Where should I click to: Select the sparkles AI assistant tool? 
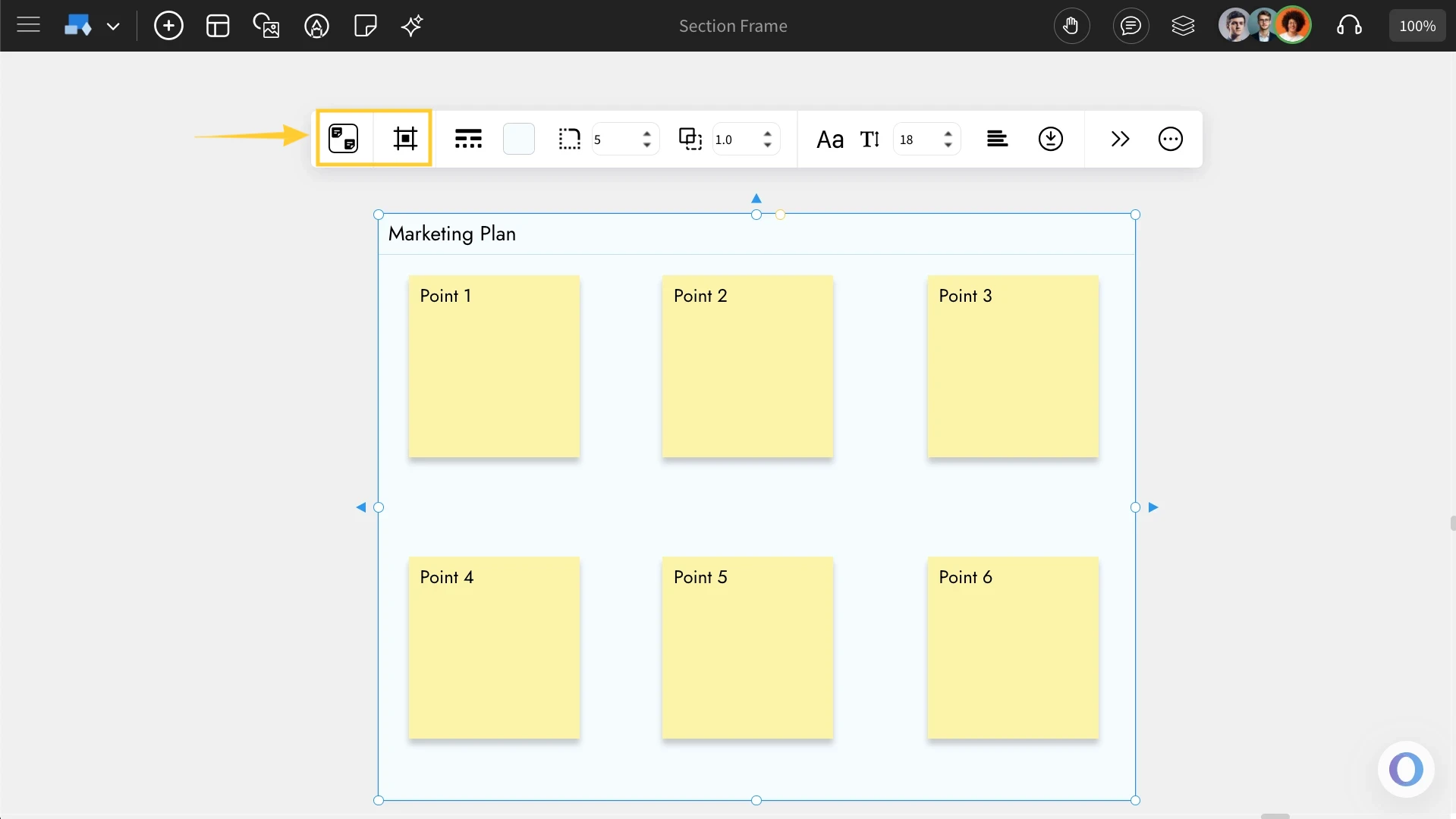tap(411, 25)
